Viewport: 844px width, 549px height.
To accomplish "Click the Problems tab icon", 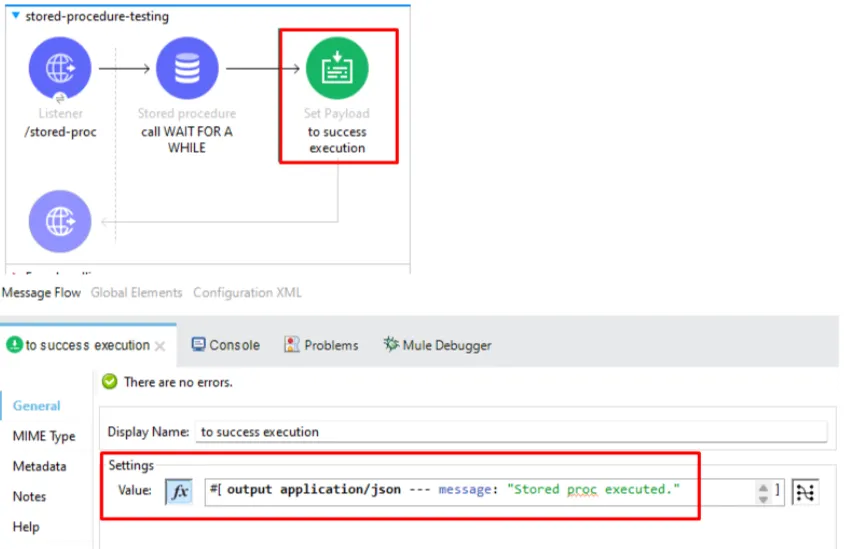I will point(291,344).
